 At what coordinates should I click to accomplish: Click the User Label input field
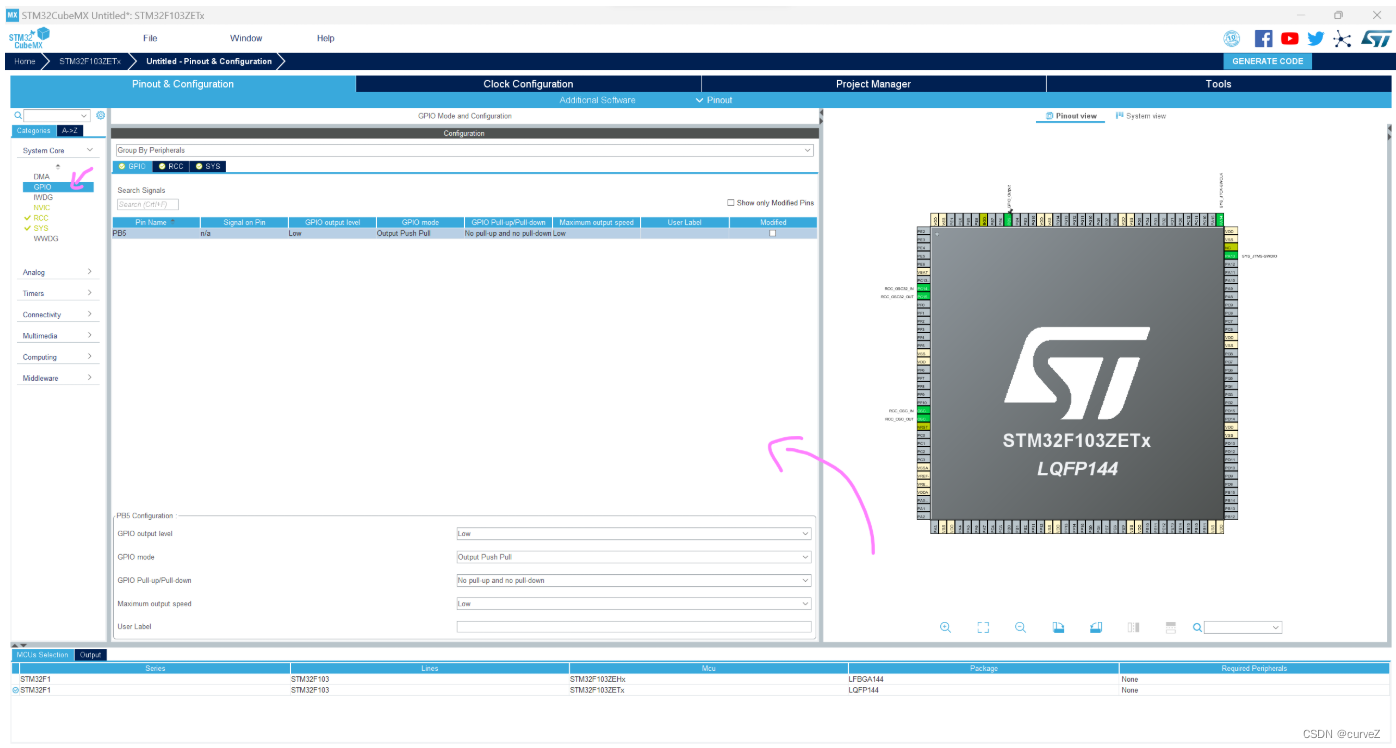click(634, 627)
